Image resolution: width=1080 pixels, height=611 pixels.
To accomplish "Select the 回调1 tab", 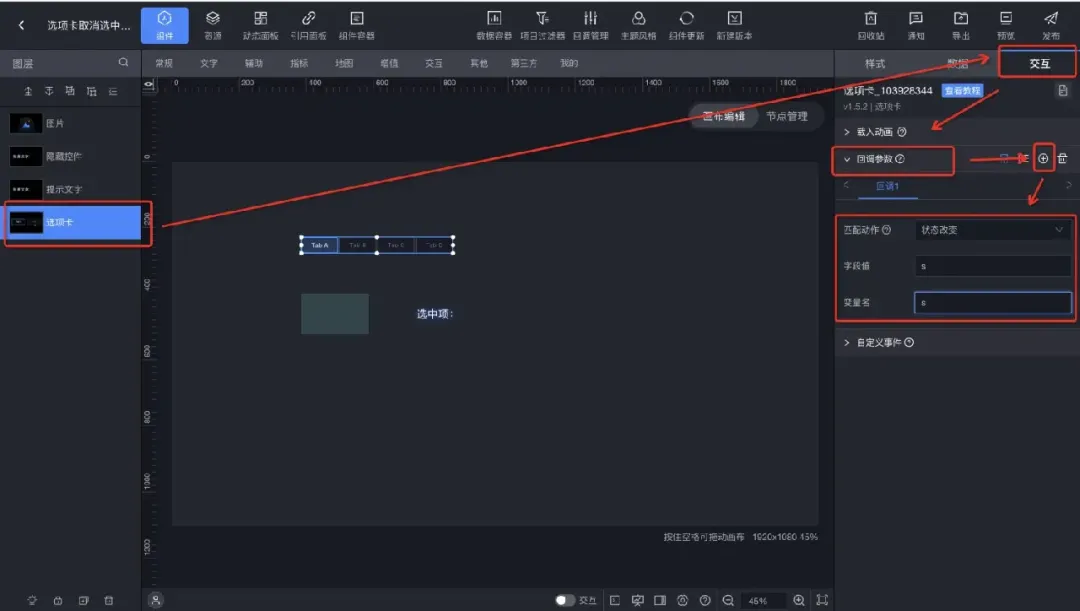I will tap(887, 186).
